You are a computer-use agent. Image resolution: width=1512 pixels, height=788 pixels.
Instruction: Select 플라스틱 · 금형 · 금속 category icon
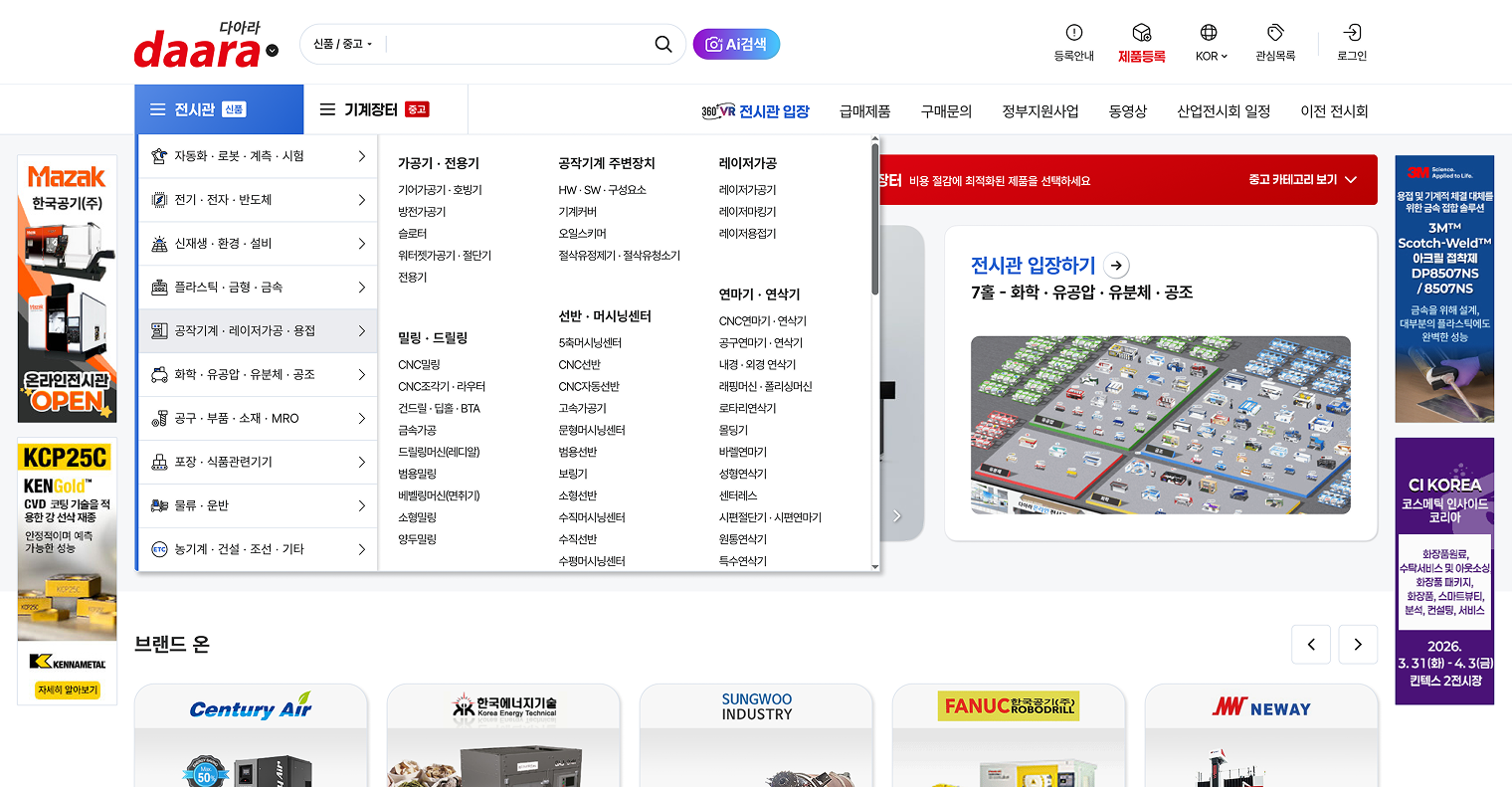(159, 288)
